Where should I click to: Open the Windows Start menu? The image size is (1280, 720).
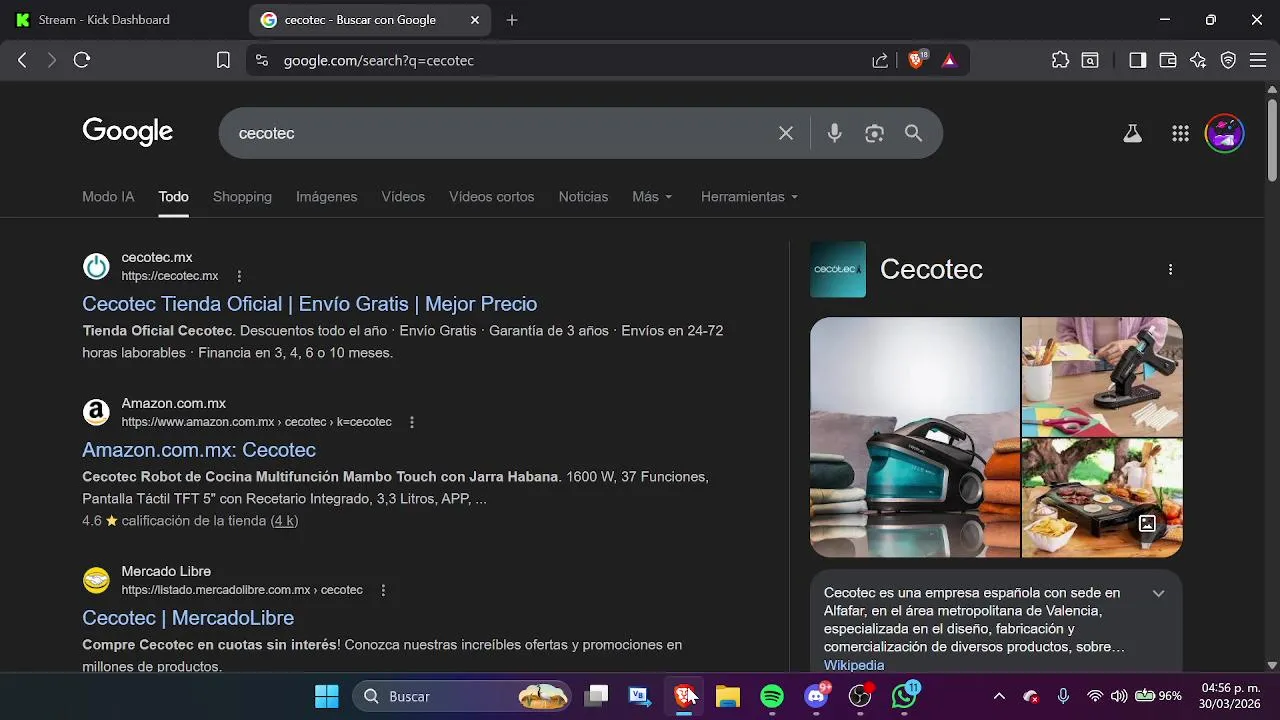327,696
